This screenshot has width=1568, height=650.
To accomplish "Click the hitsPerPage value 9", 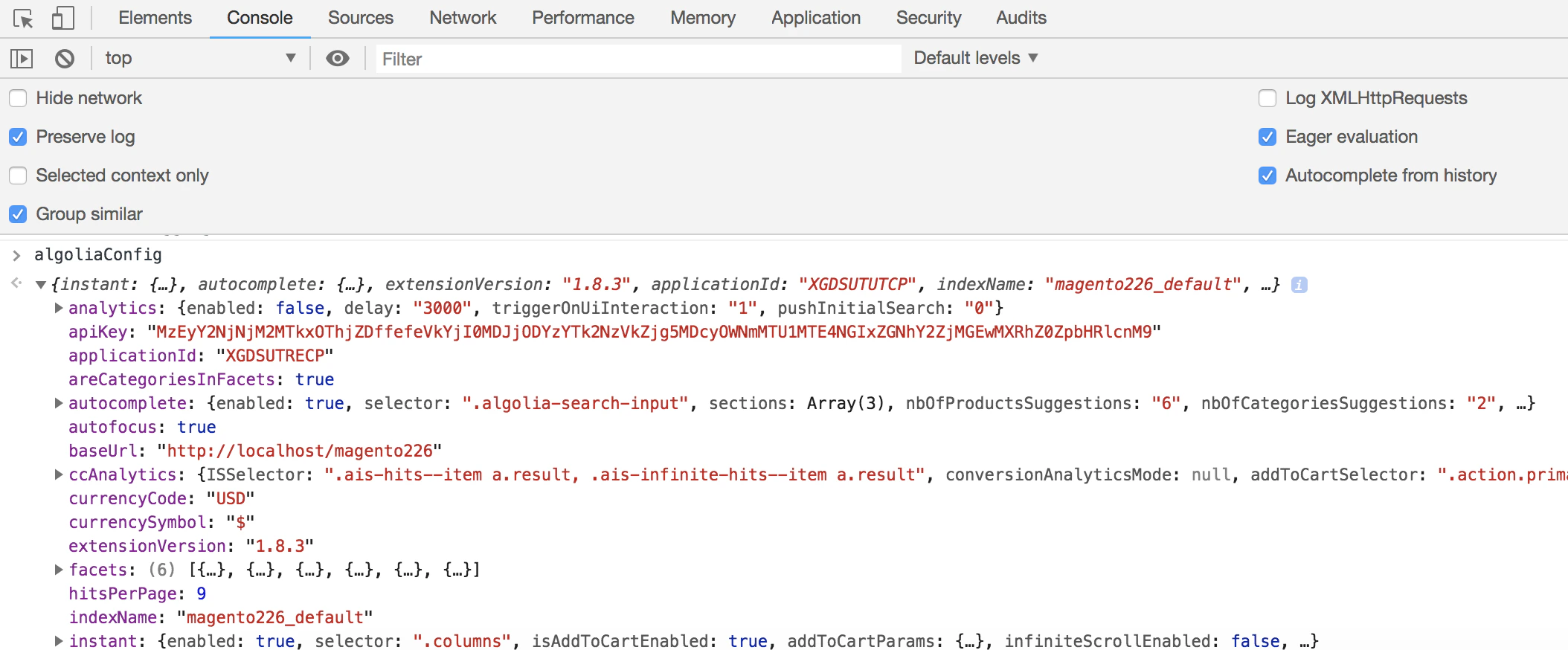I will 202,593.
